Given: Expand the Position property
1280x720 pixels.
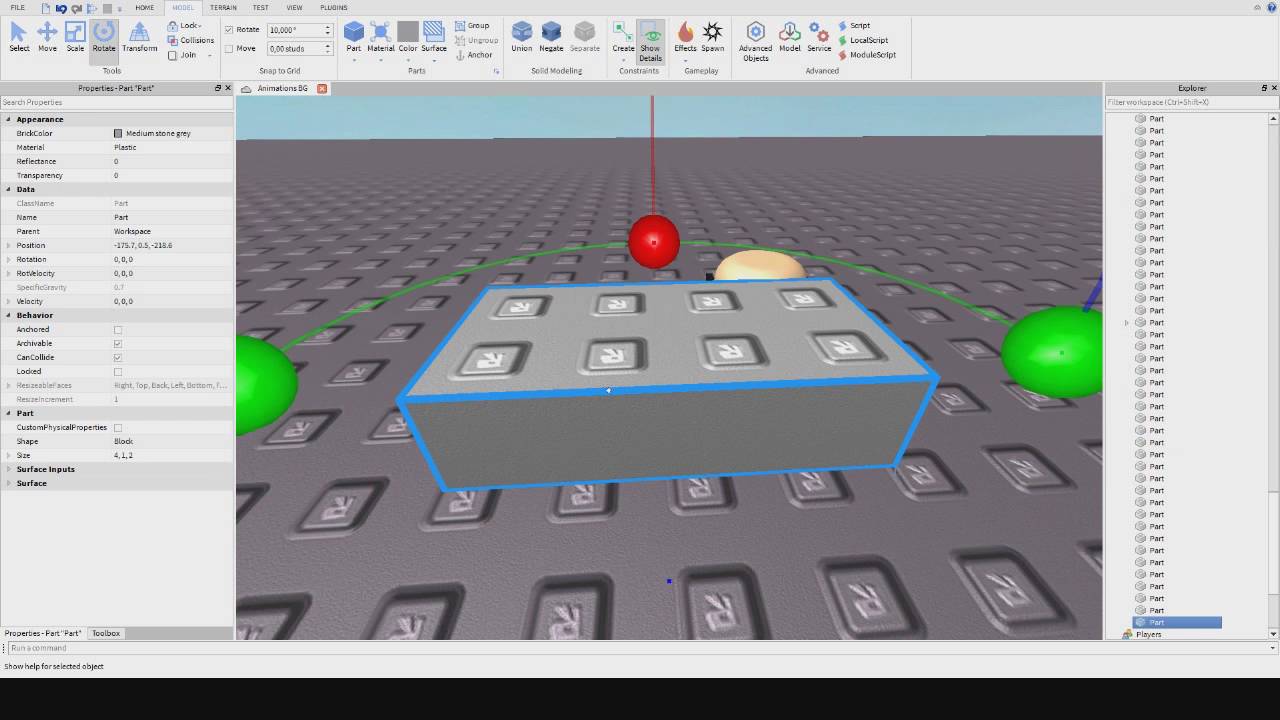Looking at the screenshot, I should pos(9,245).
